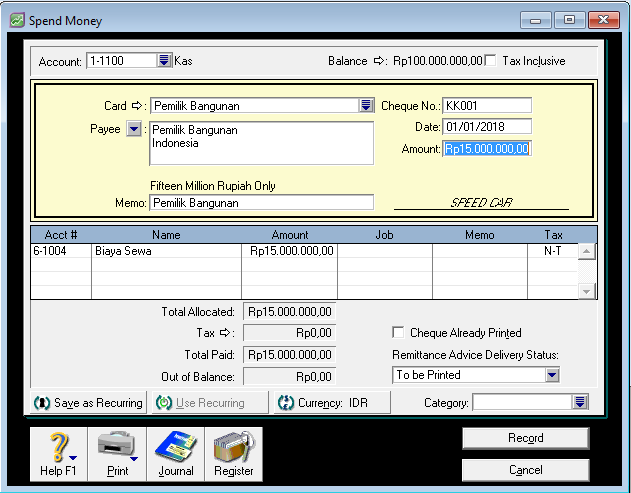Click the Card name field
This screenshot has width=631, height=493.
pos(255,105)
